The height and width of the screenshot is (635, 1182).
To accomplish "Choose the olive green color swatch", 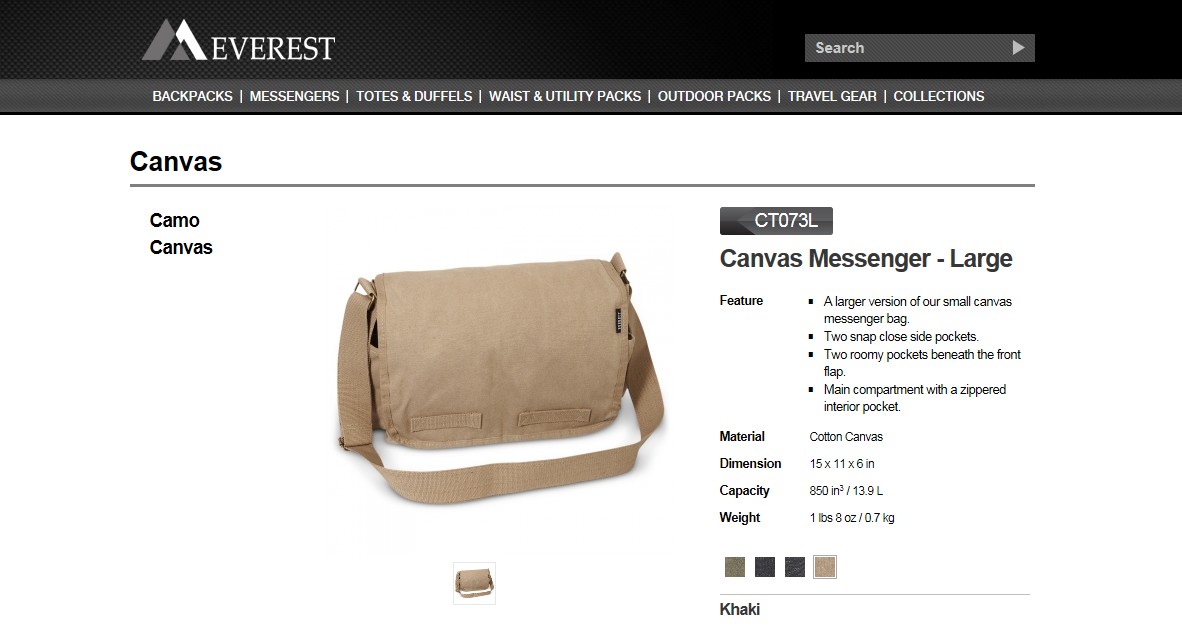I will [734, 566].
